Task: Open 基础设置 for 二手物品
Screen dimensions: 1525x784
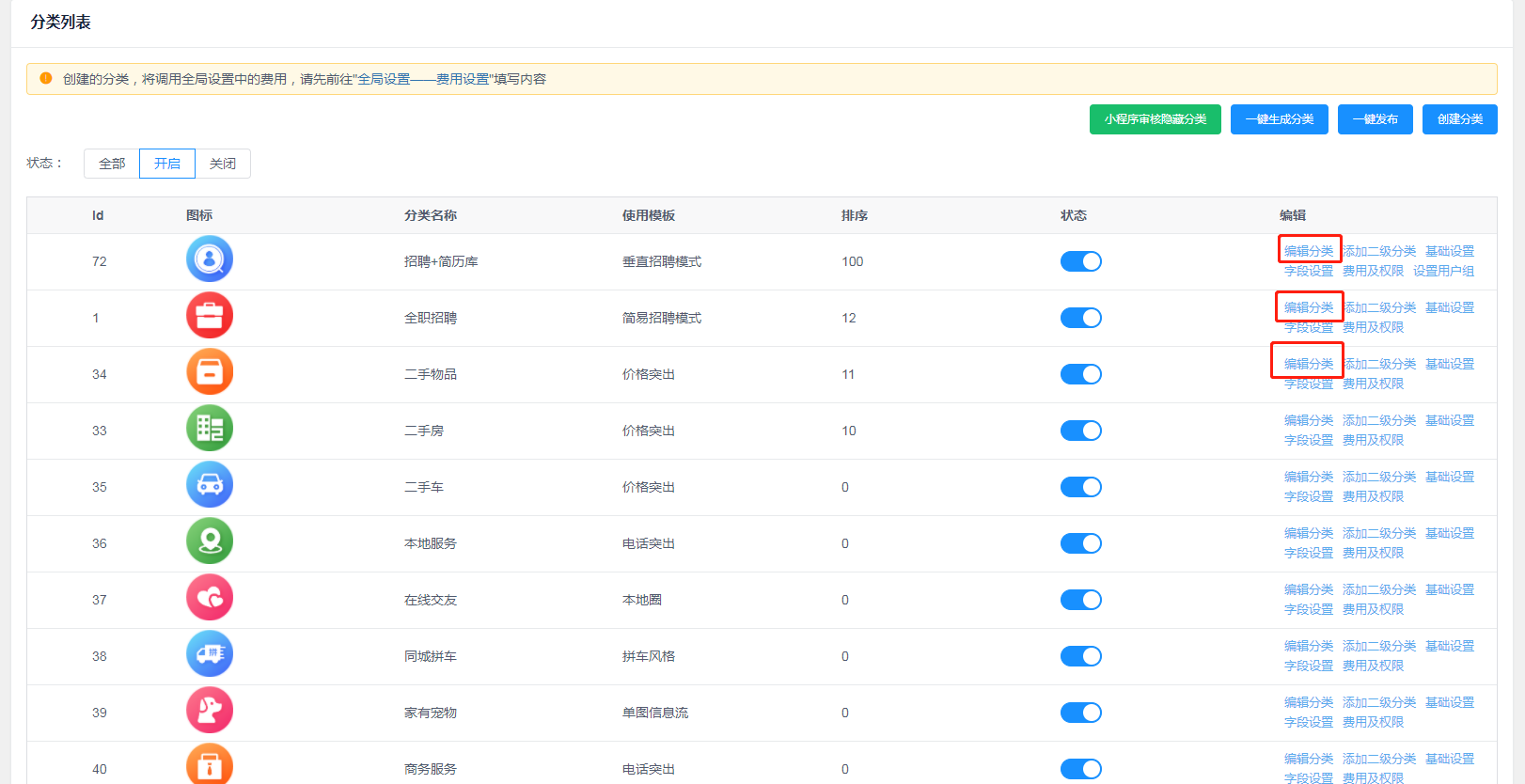Action: click(x=1450, y=364)
